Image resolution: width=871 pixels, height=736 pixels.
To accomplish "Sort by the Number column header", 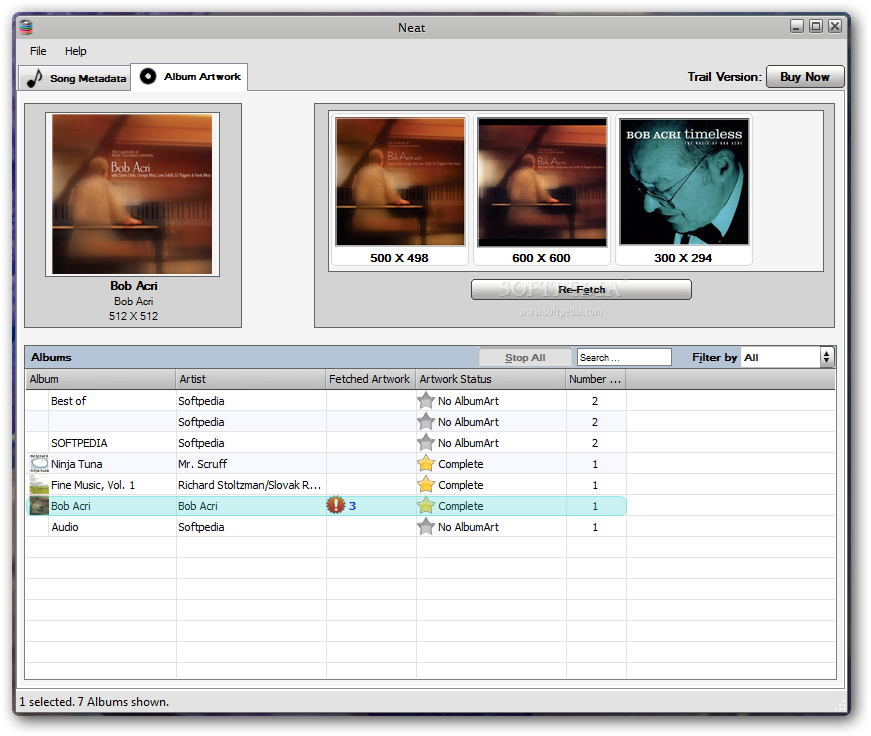I will click(595, 379).
